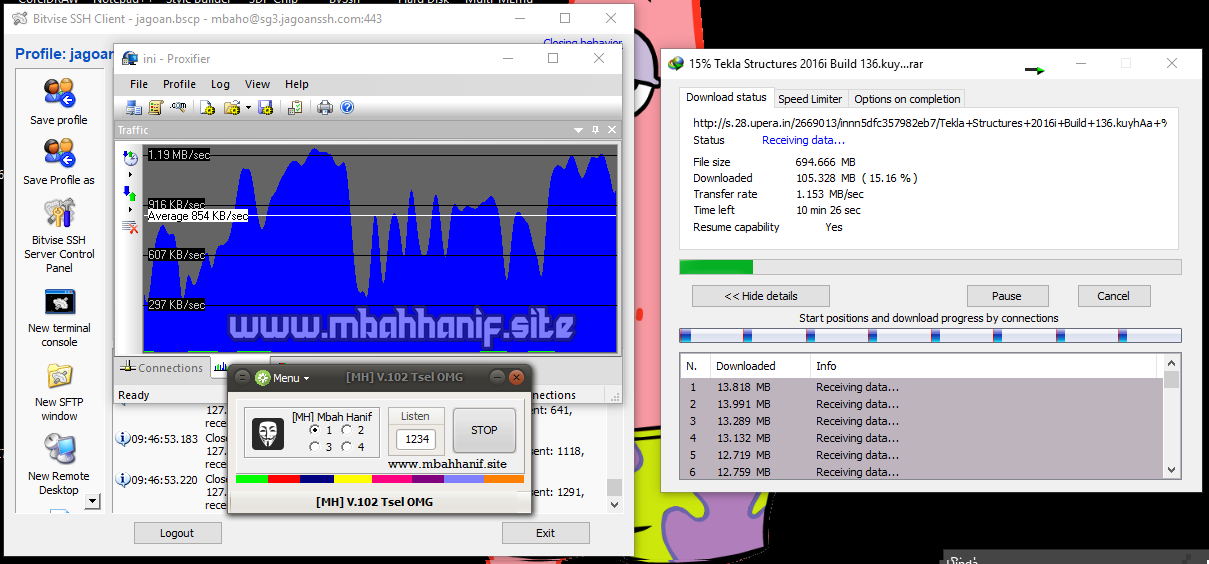Select radio option 3 in MH window

315,447
